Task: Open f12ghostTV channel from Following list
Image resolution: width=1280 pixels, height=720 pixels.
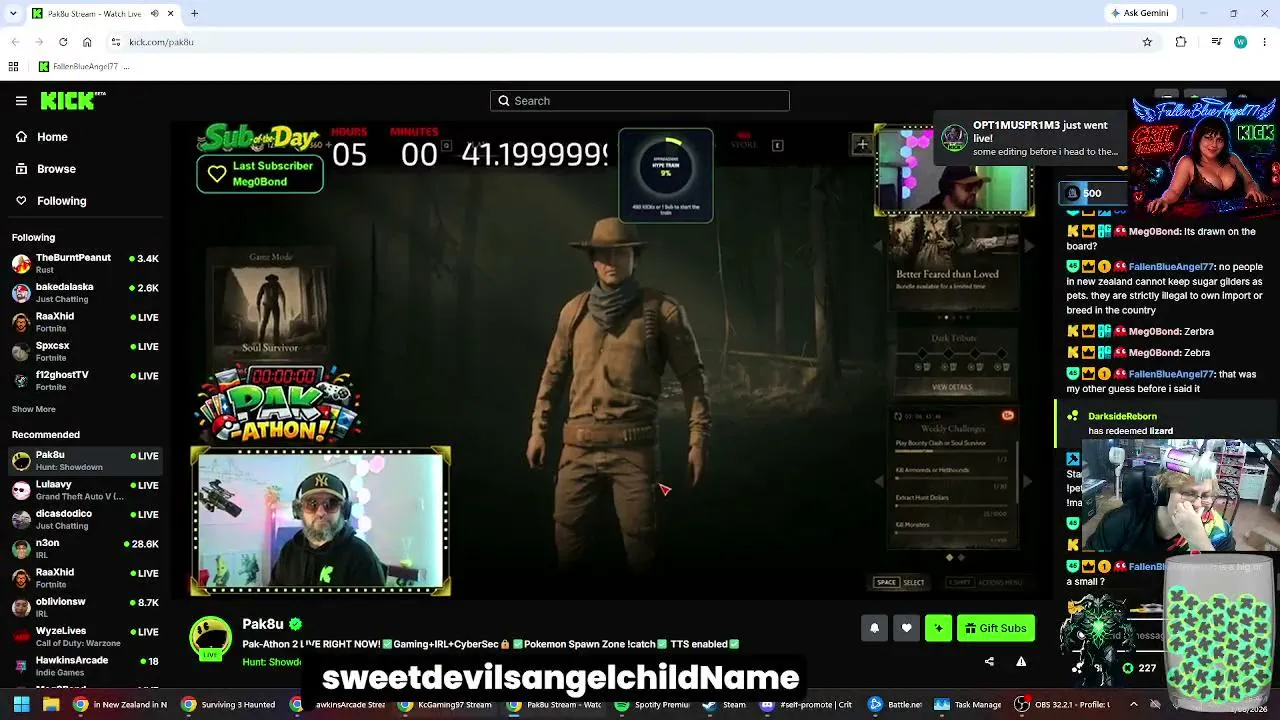Action: pyautogui.click(x=85, y=380)
